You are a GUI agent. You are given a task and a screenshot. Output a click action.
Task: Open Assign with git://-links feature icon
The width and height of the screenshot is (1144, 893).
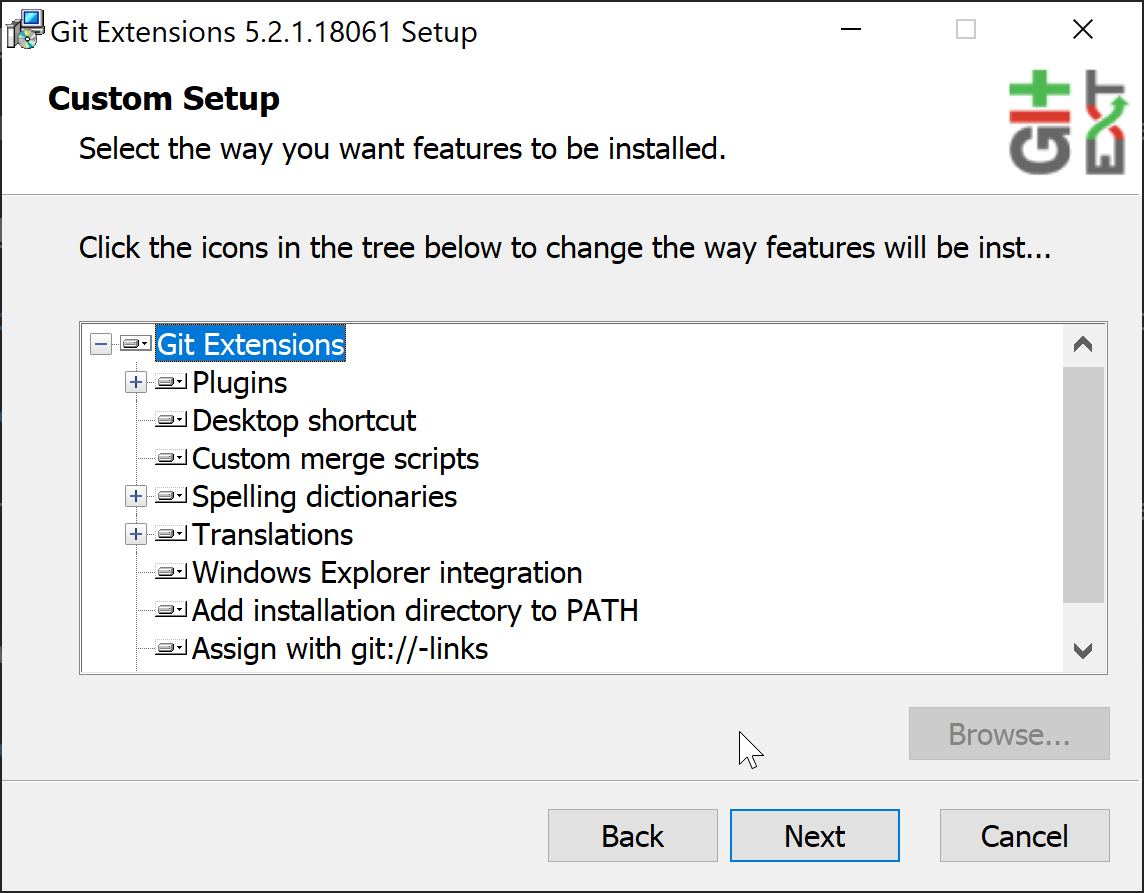[x=171, y=649]
